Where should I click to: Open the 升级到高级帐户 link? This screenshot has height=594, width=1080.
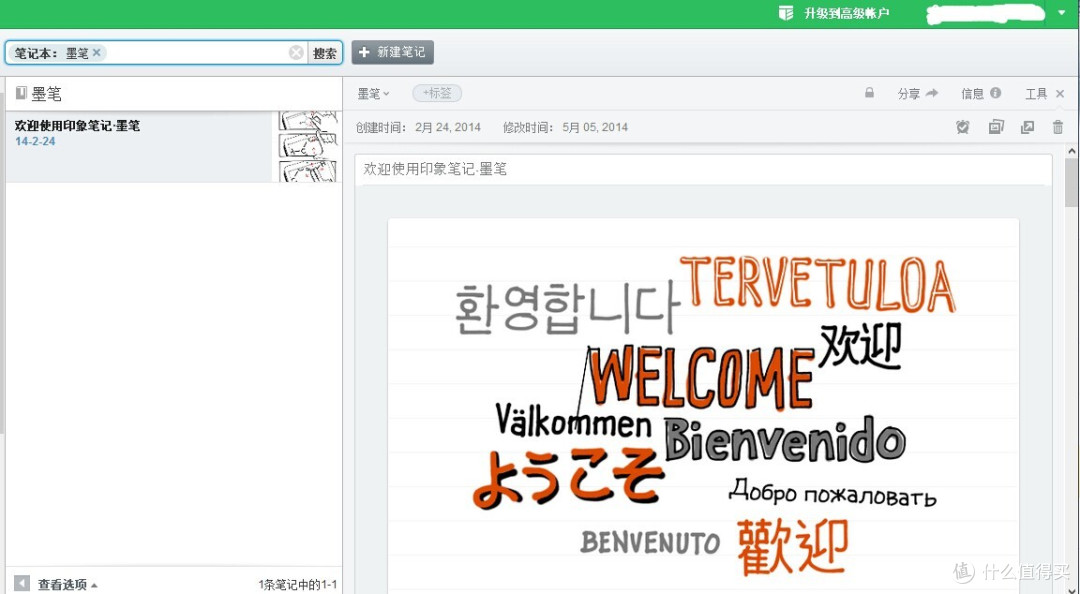[x=847, y=13]
